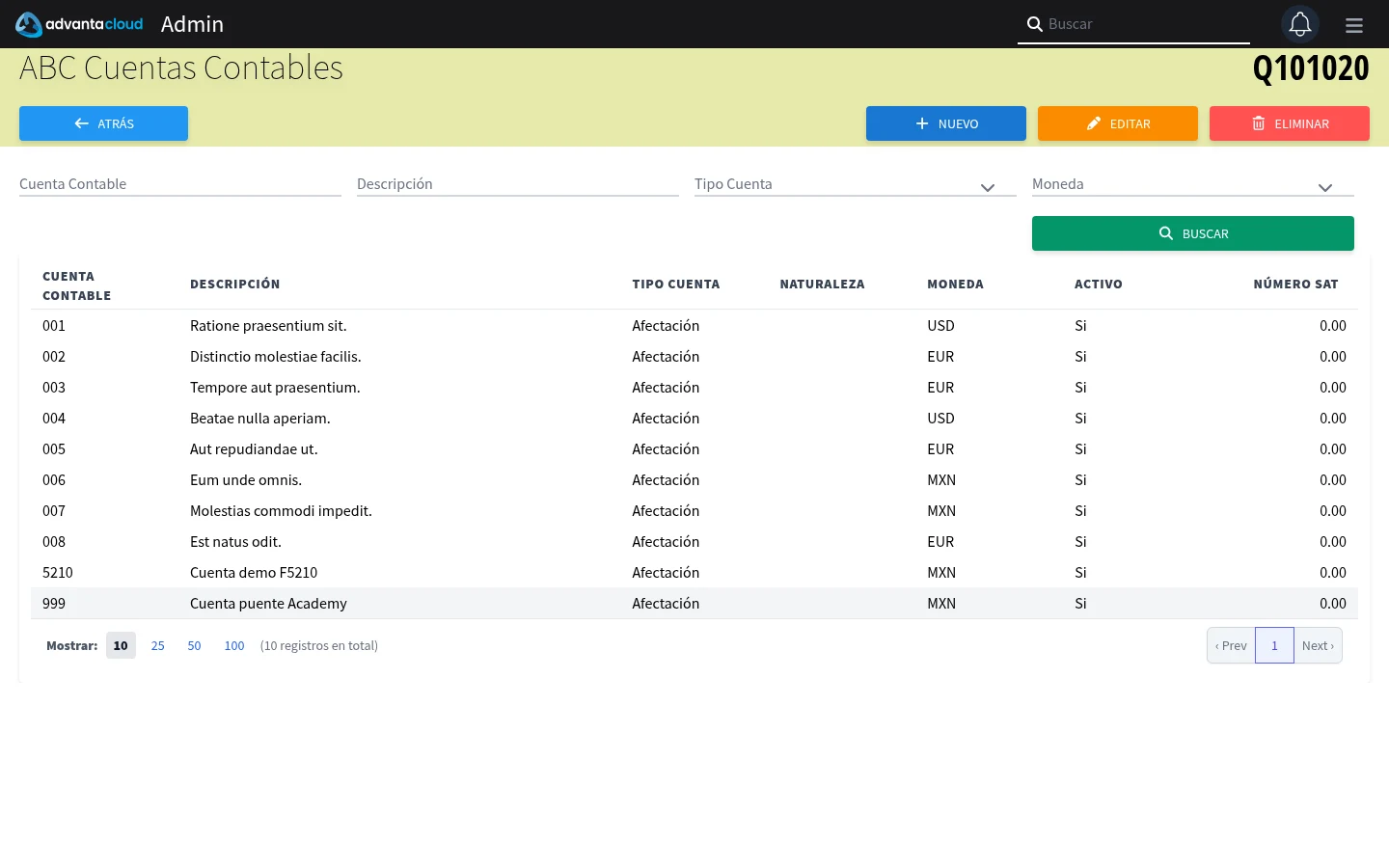Click the ELIMINAR button
The image size is (1389, 868).
point(1290,123)
